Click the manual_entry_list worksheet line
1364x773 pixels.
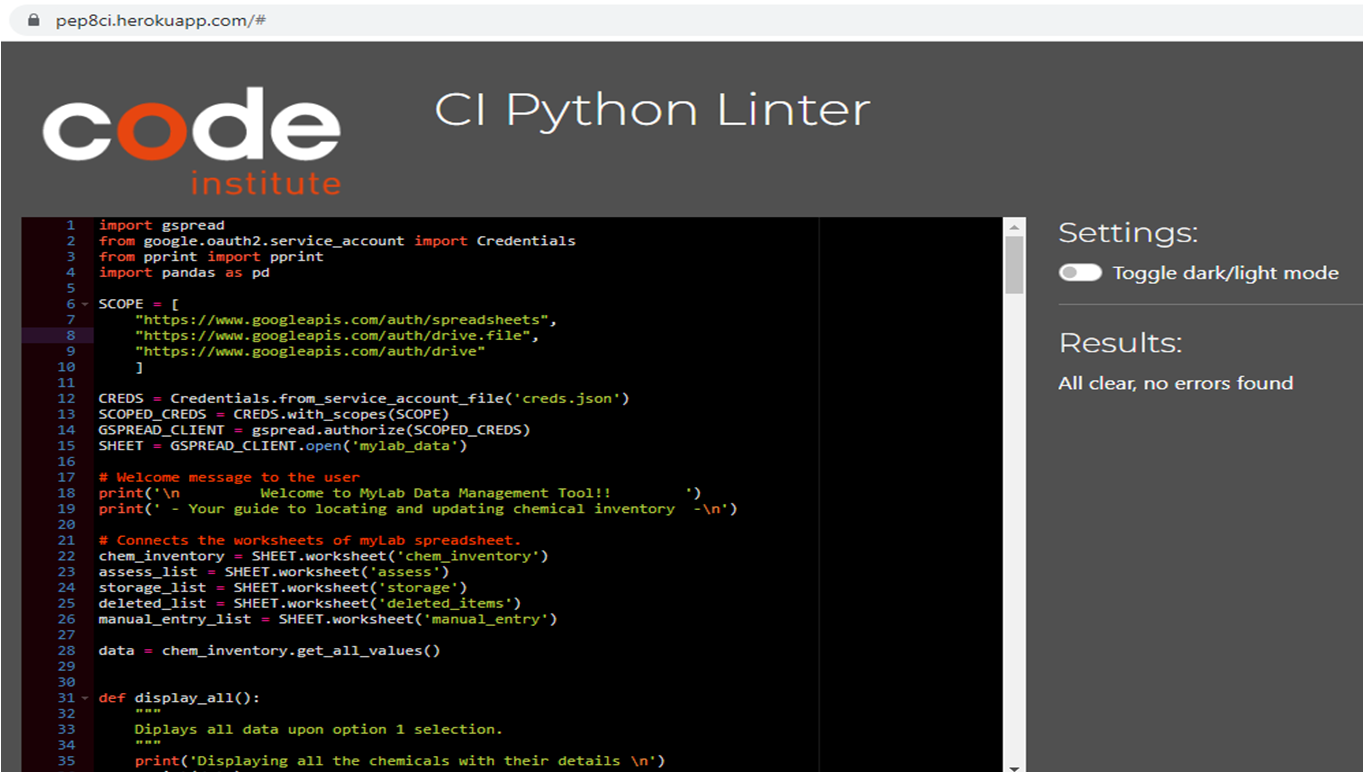coord(328,619)
